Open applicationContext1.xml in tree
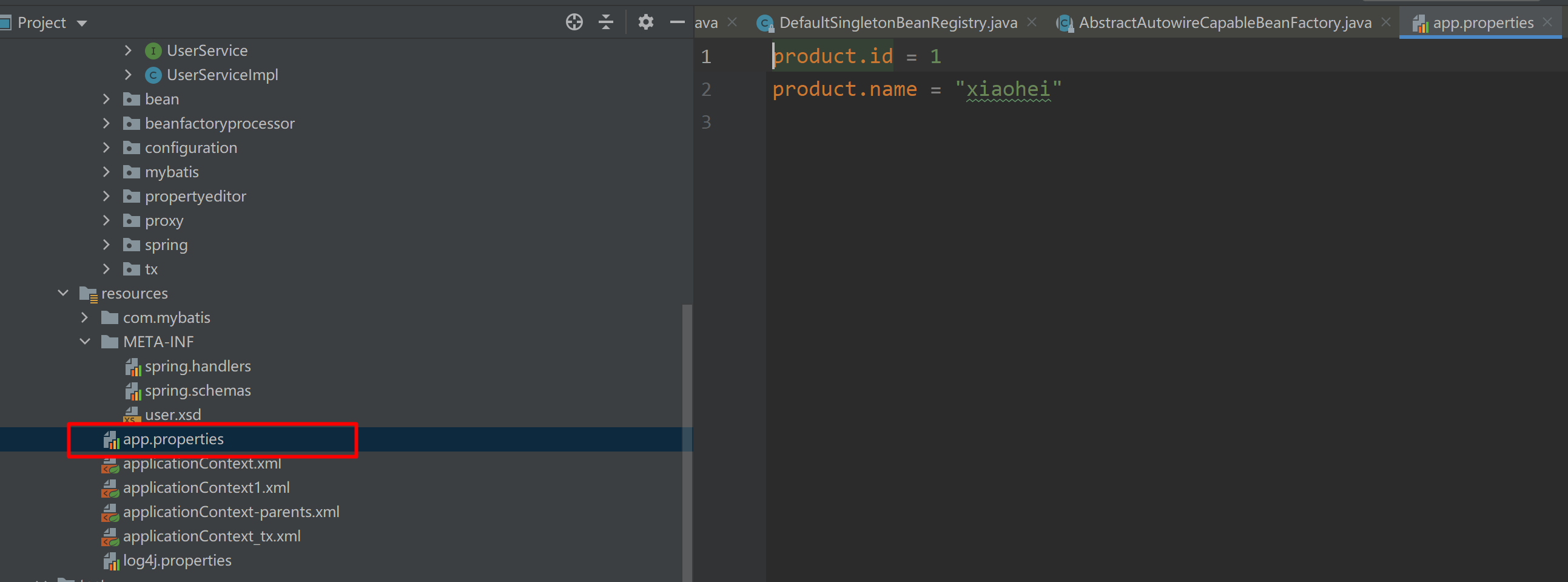 coord(206,489)
